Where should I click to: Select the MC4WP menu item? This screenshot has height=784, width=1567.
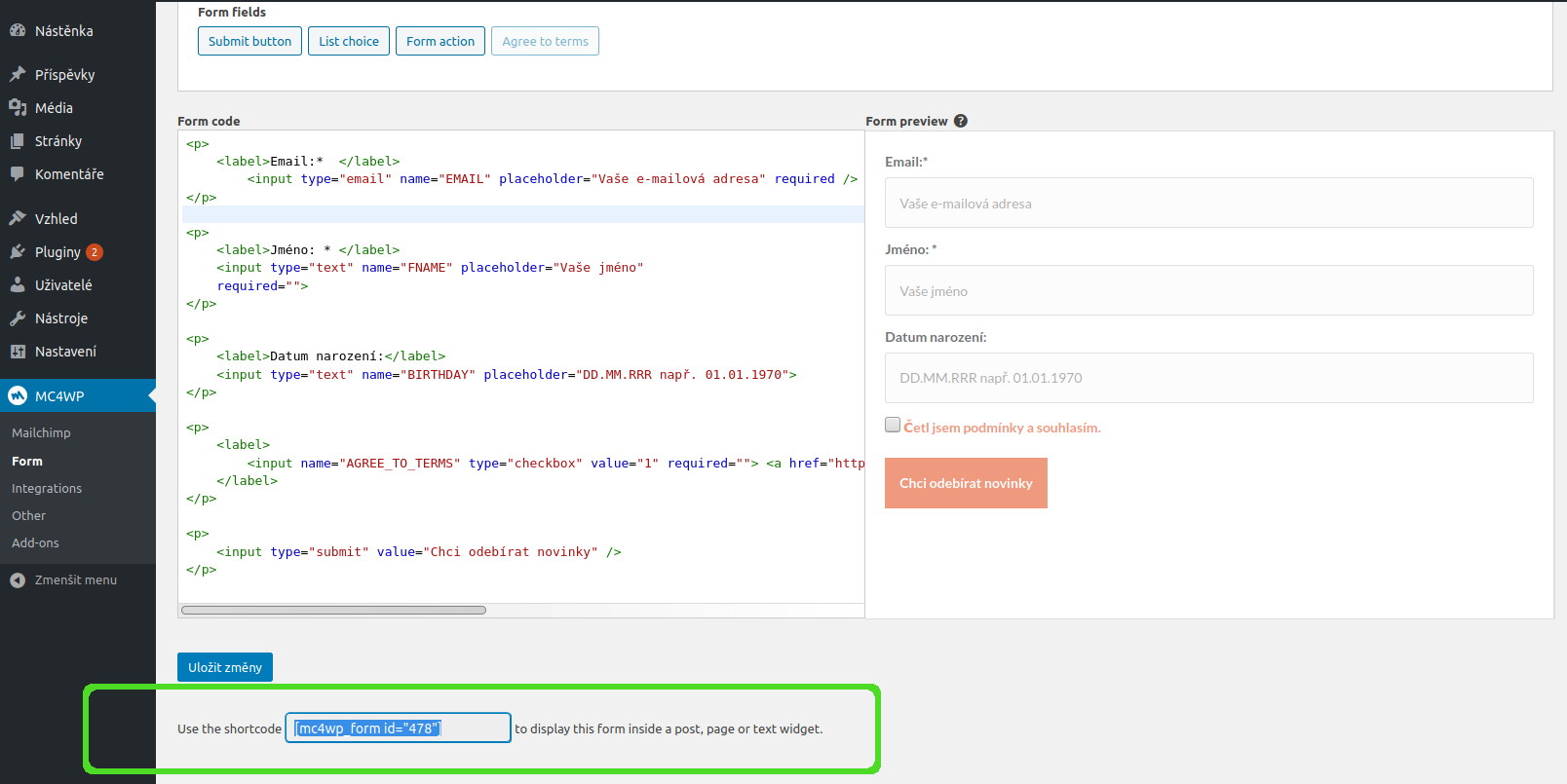coord(78,395)
